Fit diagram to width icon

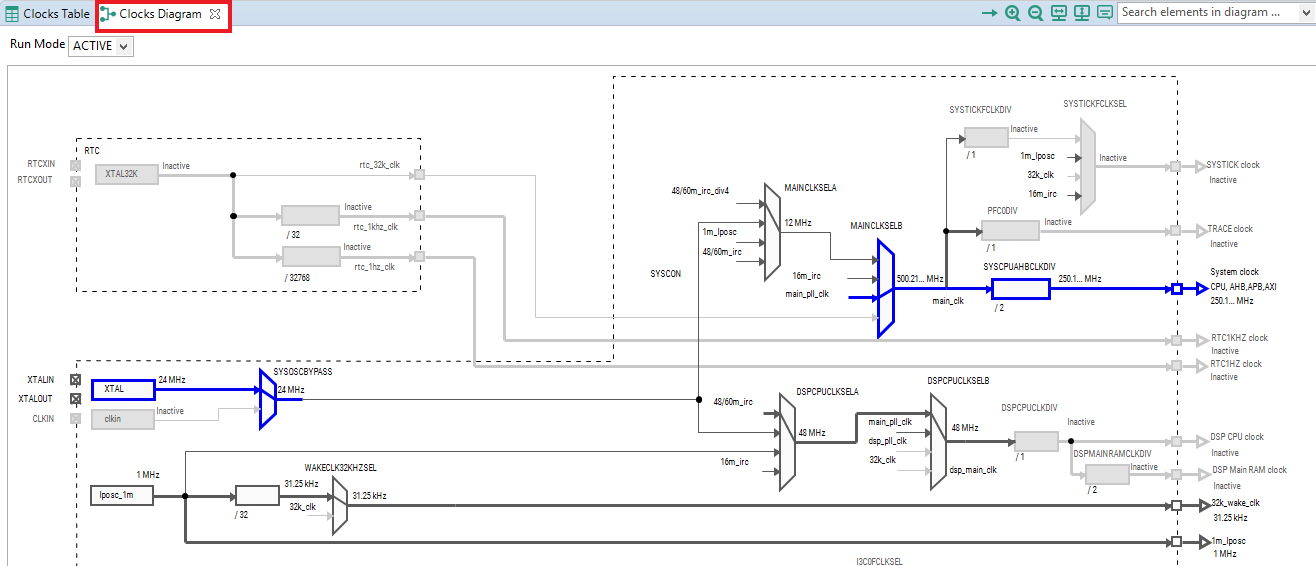tap(1059, 13)
